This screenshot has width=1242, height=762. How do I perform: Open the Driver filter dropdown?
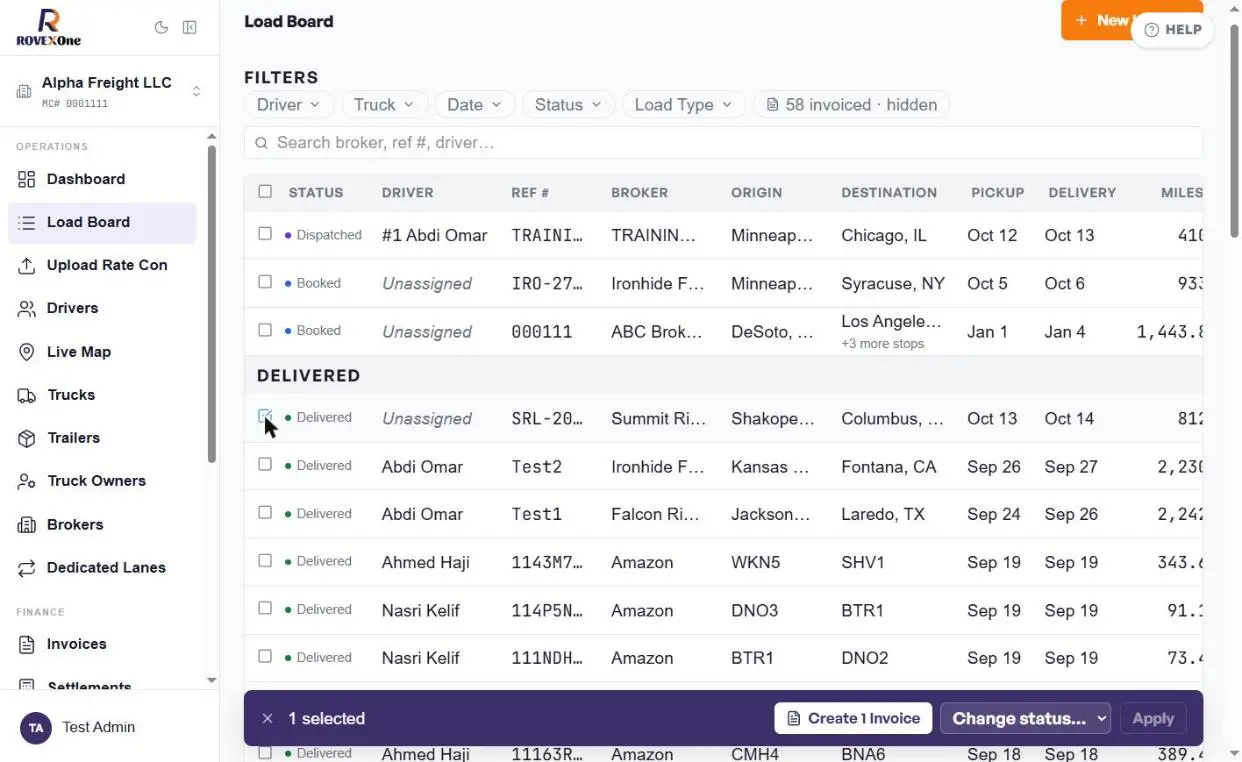point(288,105)
